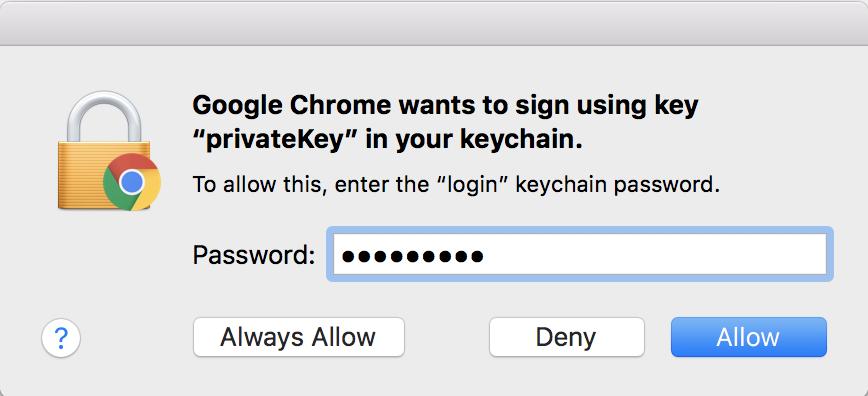Click "Google Chrome" at start of heading

(x=293, y=106)
